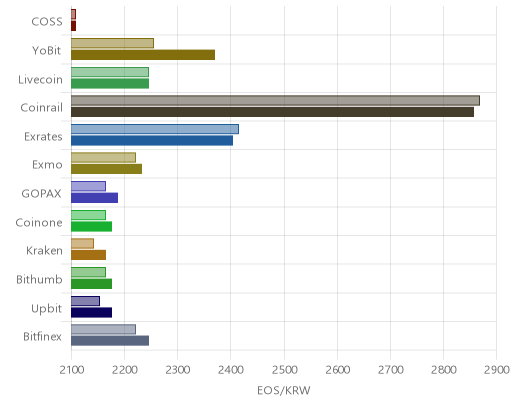The height and width of the screenshot is (408, 512).
Task: Select the light YoBit bar
Action: [x=112, y=43]
